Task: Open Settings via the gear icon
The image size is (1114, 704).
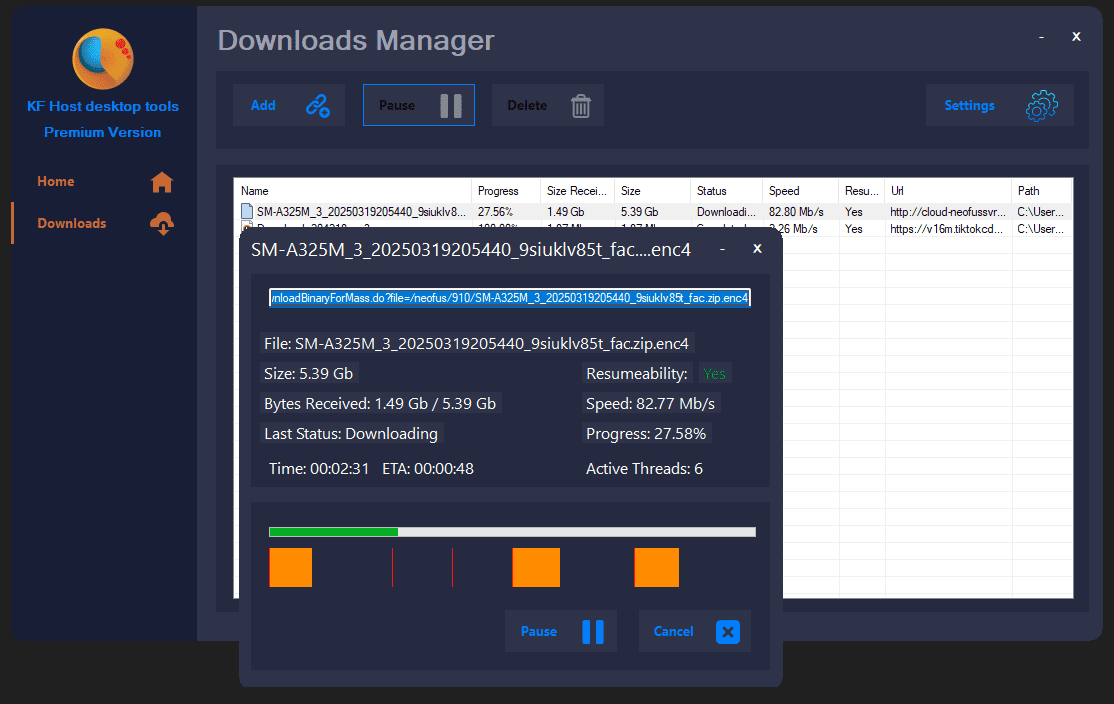Action: tap(1041, 105)
